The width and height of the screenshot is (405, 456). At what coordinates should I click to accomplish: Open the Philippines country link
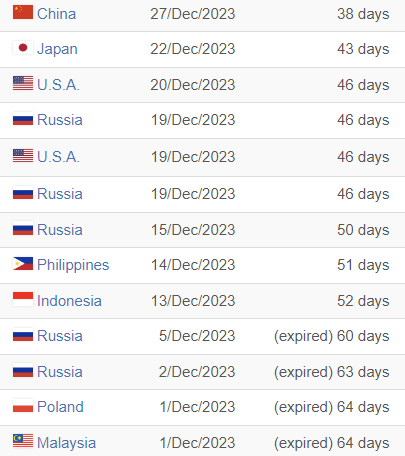coord(73,265)
